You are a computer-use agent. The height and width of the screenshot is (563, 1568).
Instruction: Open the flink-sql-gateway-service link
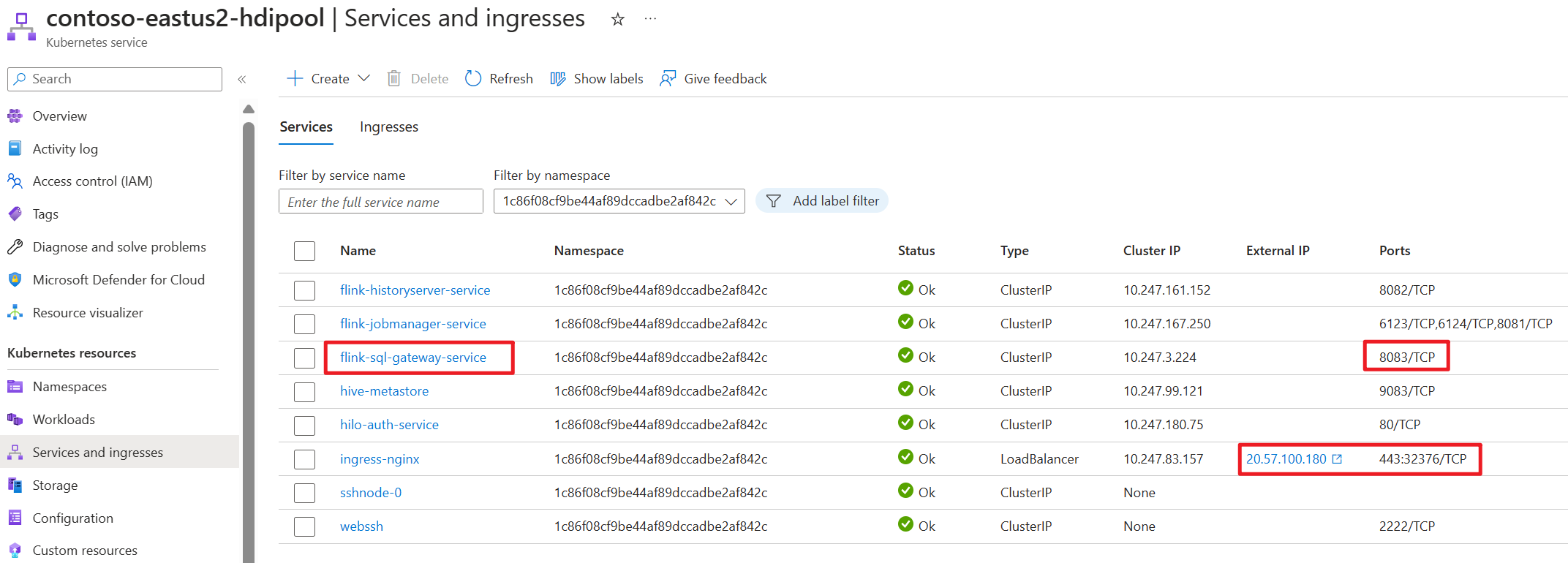pos(412,358)
